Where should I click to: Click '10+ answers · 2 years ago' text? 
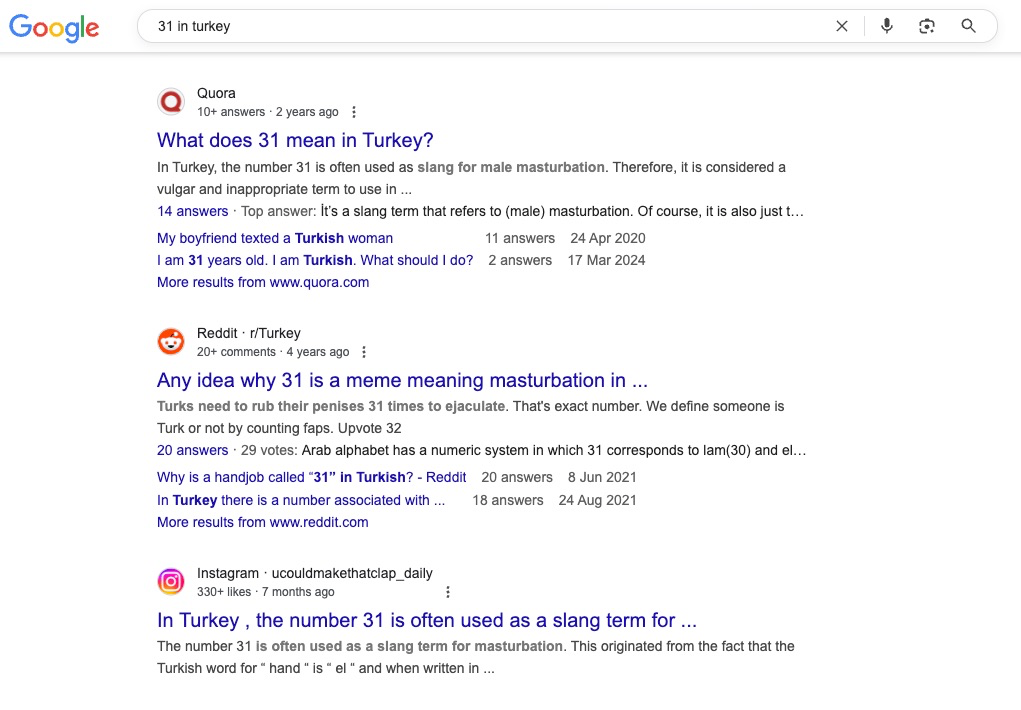click(x=268, y=112)
